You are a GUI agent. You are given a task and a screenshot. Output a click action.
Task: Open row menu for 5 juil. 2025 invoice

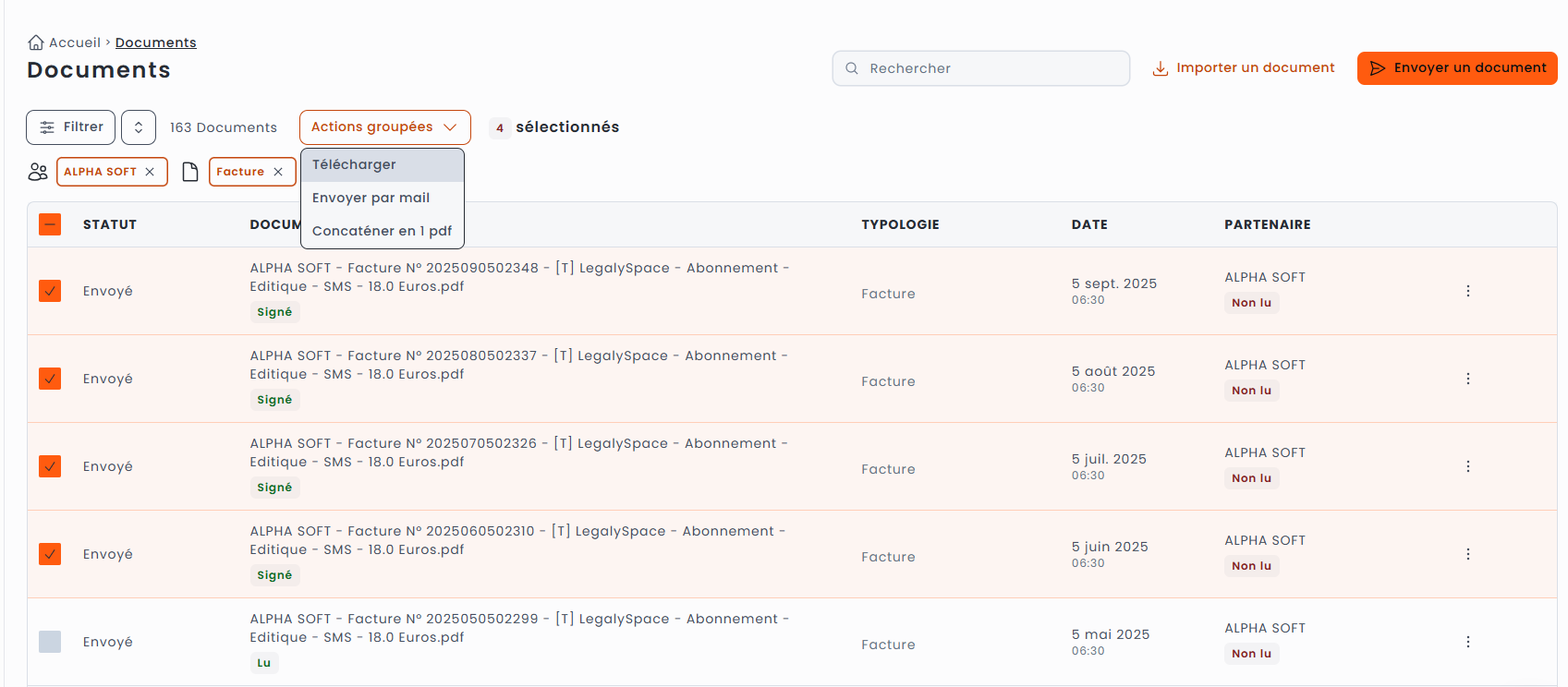pos(1467,466)
